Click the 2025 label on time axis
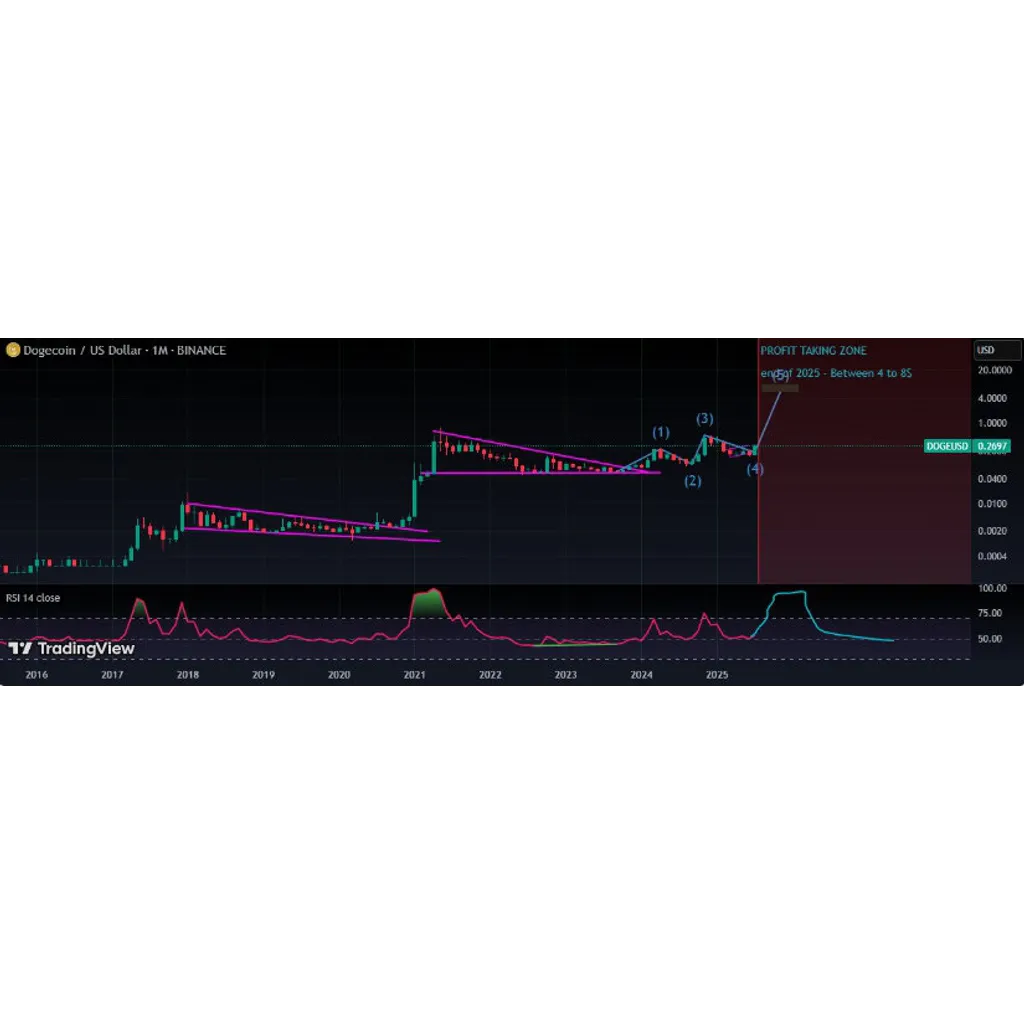The height and width of the screenshot is (1024, 1024). coord(717,675)
